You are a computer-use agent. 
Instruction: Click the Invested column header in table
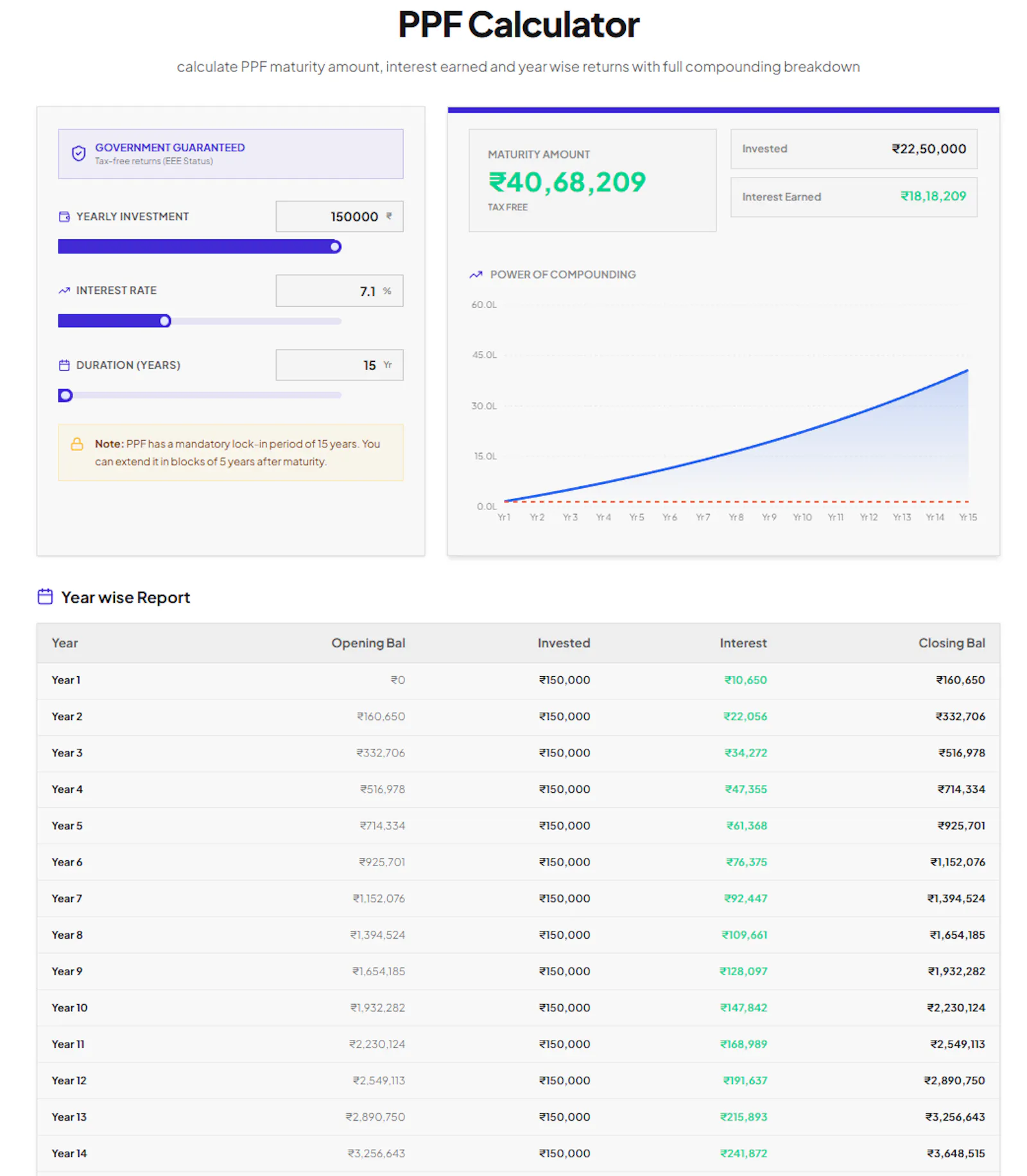tap(564, 643)
